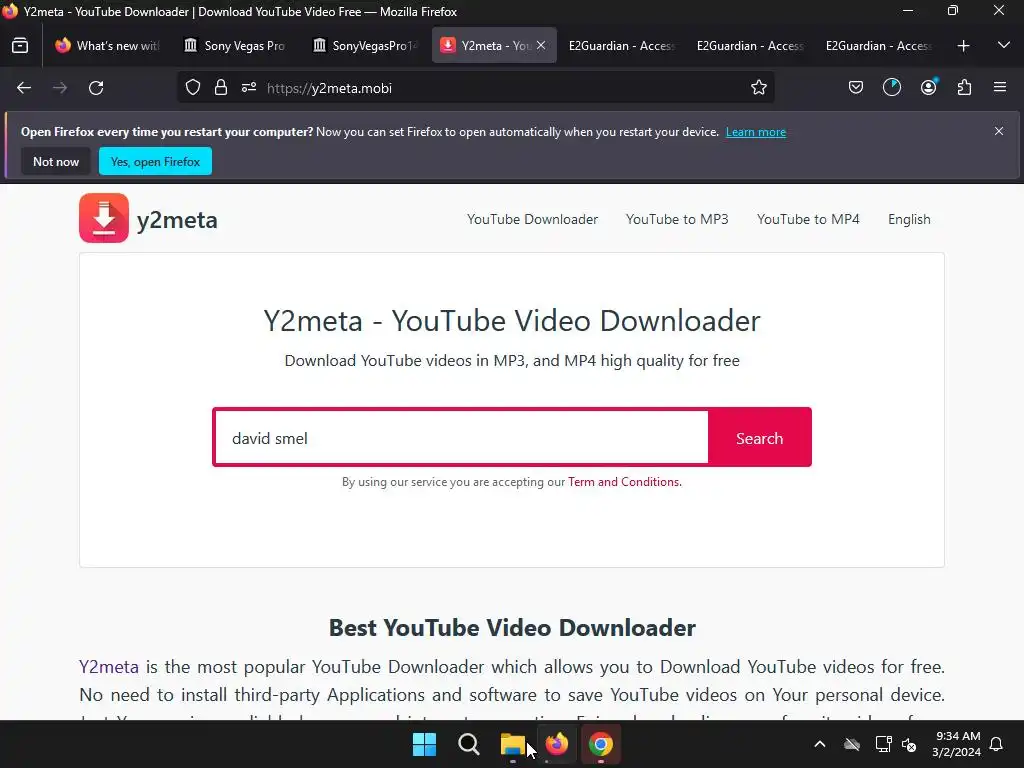Open YouTube to MP4 page
The width and height of the screenshot is (1024, 768).
pyautogui.click(x=808, y=219)
